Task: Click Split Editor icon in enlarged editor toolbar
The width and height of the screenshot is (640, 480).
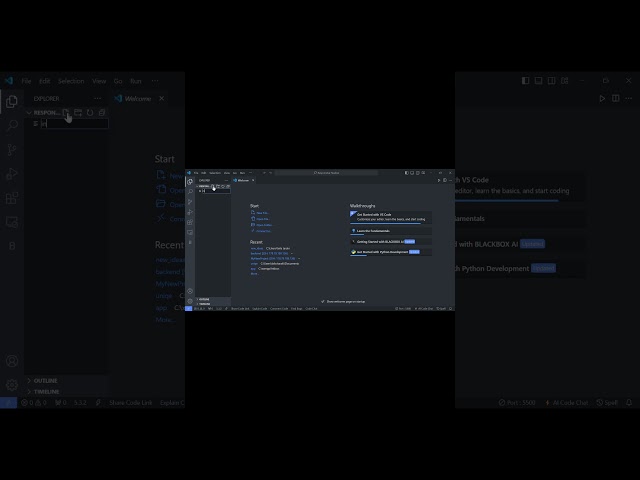Action: (616, 98)
